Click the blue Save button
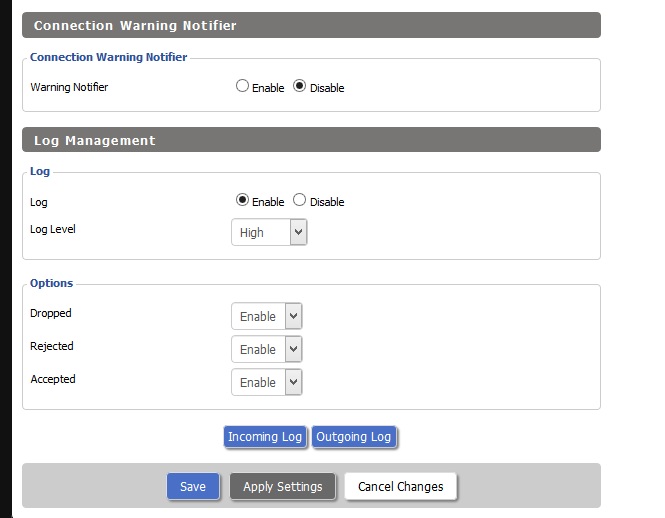Viewport: 665px width, 518px height. [193, 486]
